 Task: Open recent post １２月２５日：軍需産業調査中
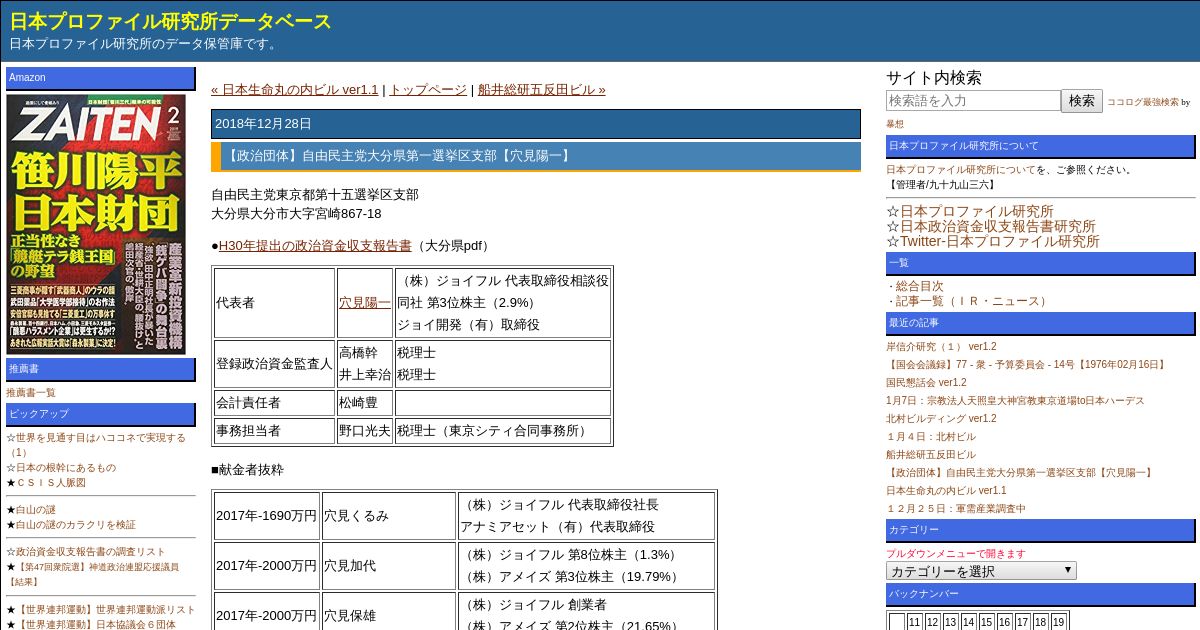click(x=956, y=509)
